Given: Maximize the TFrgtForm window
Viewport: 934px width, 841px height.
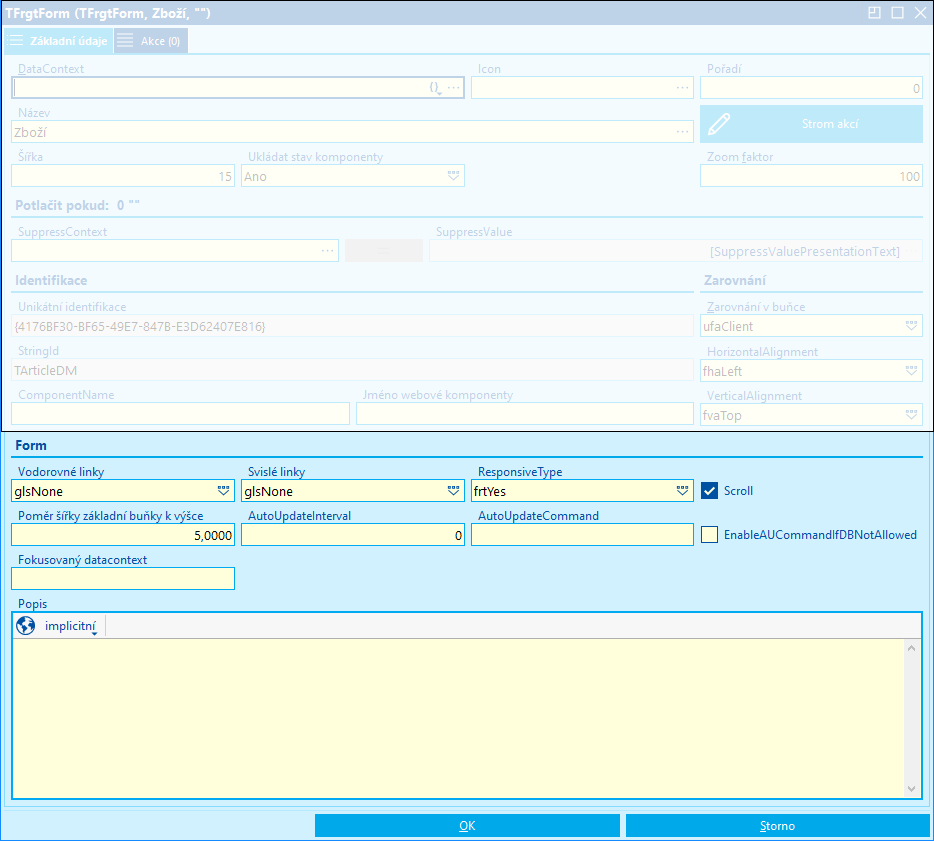Looking at the screenshot, I should tap(898, 13).
